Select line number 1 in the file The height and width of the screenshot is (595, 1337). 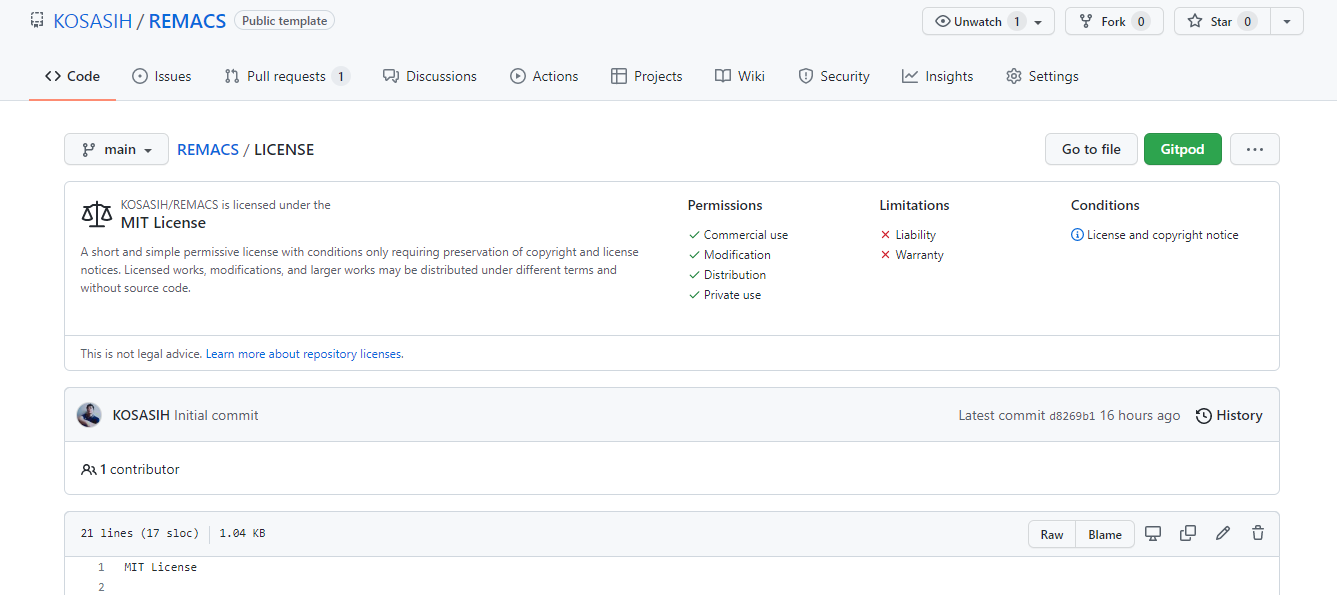(101, 567)
